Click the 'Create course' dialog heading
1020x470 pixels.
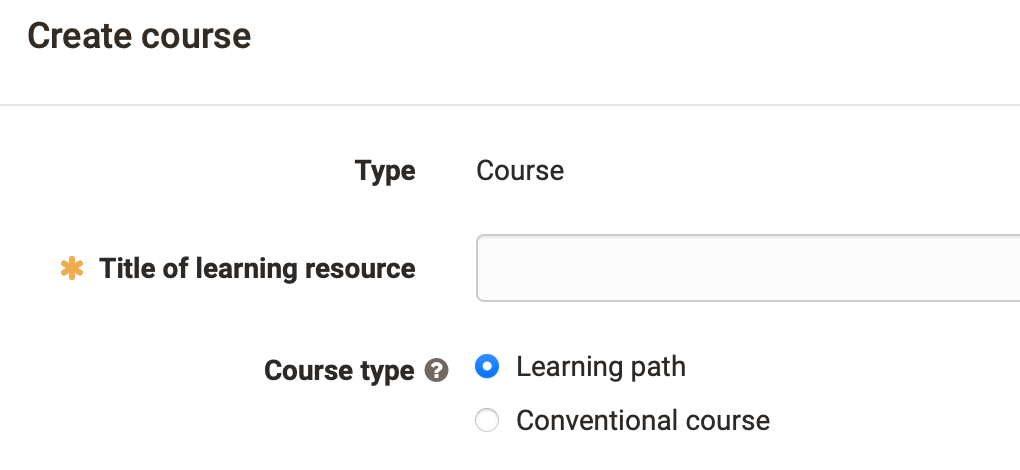139,36
